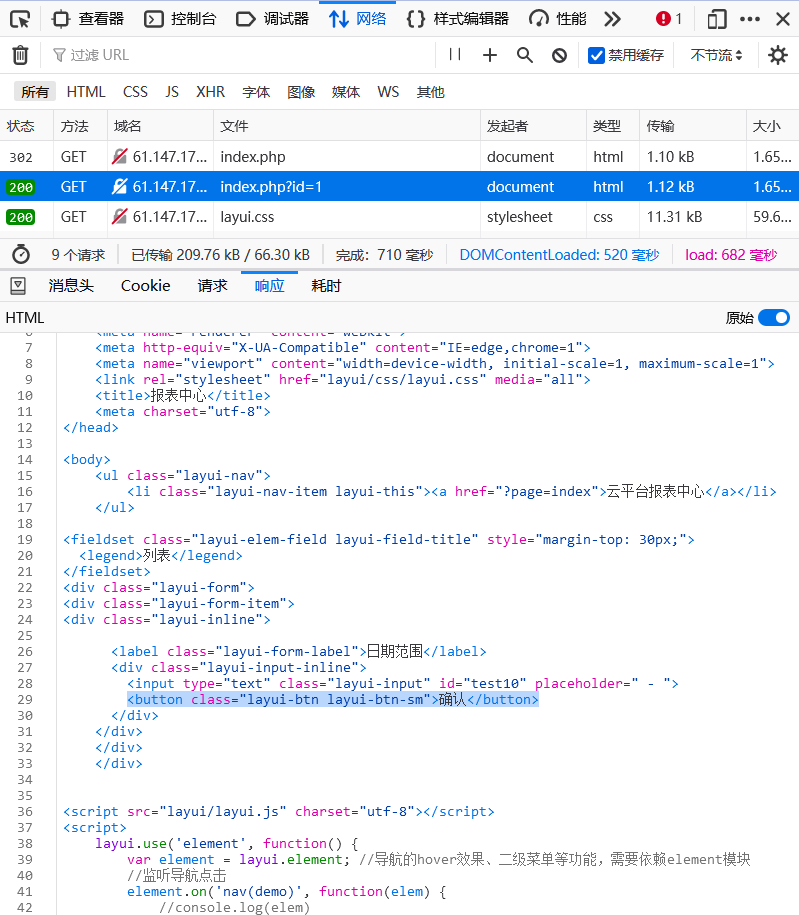Open the 请求 request tab
The height and width of the screenshot is (915, 799).
(x=212, y=286)
